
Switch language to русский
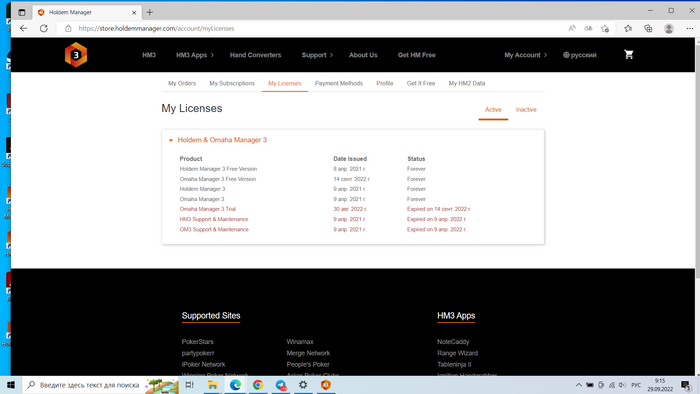pyautogui.click(x=579, y=55)
